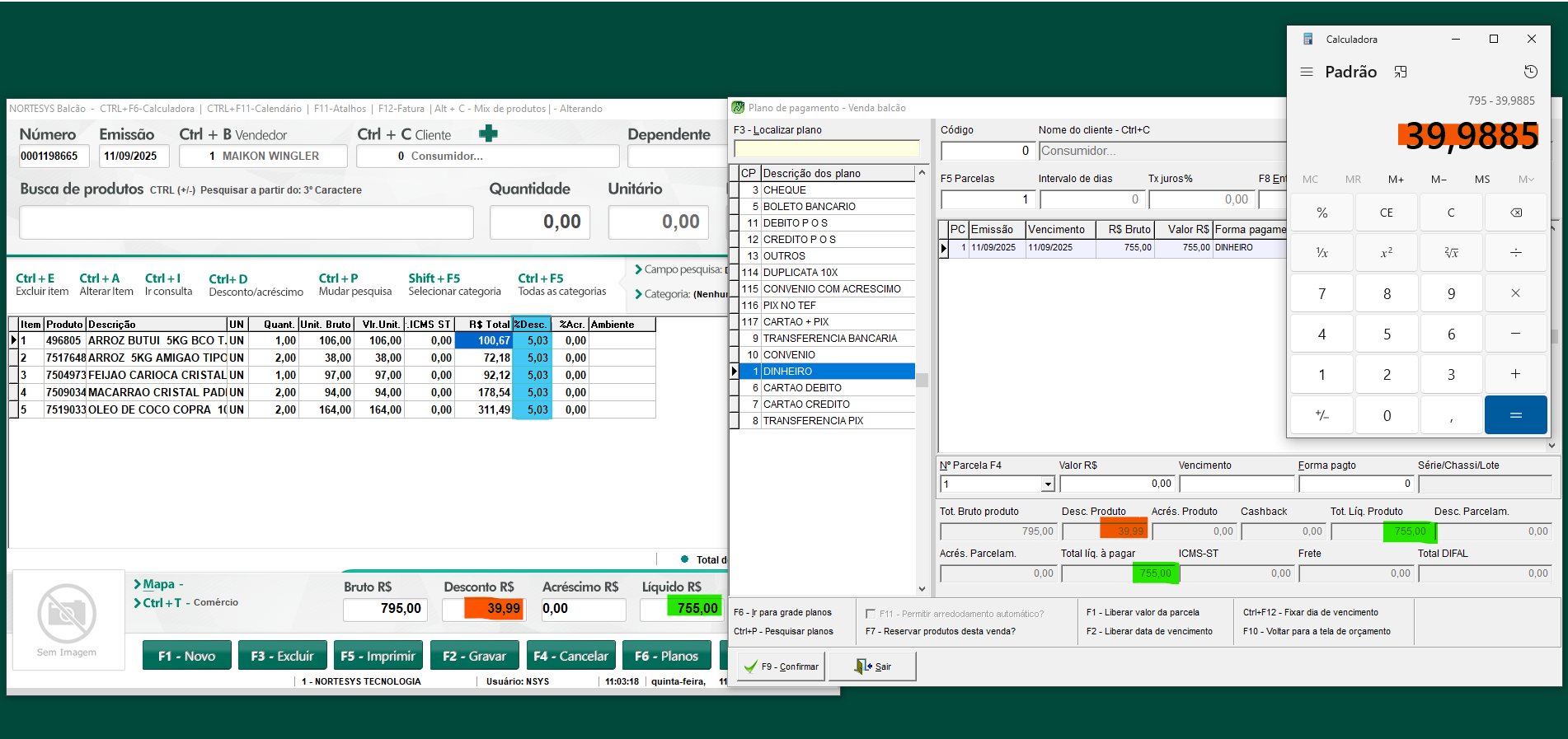Open the Nº Parcela F4 dropdown
Viewport: 1568px width, 739px height.
pyautogui.click(x=1048, y=484)
